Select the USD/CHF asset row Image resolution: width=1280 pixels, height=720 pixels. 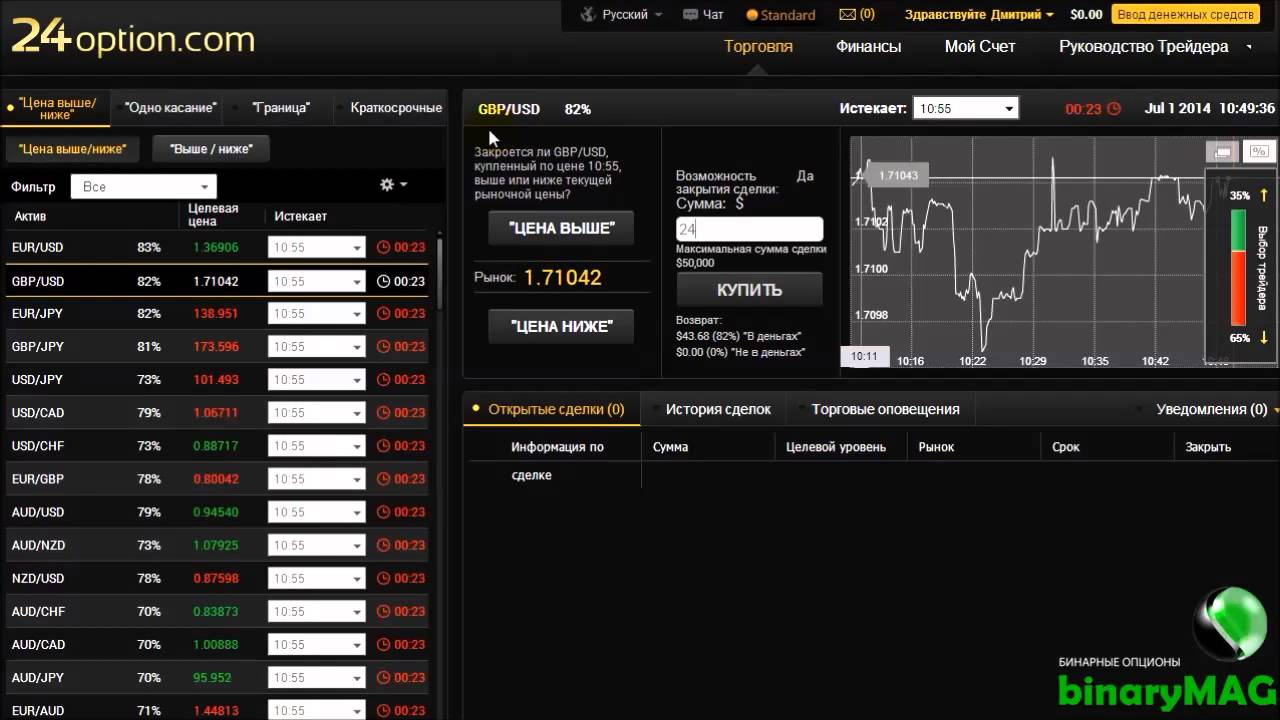pos(216,445)
